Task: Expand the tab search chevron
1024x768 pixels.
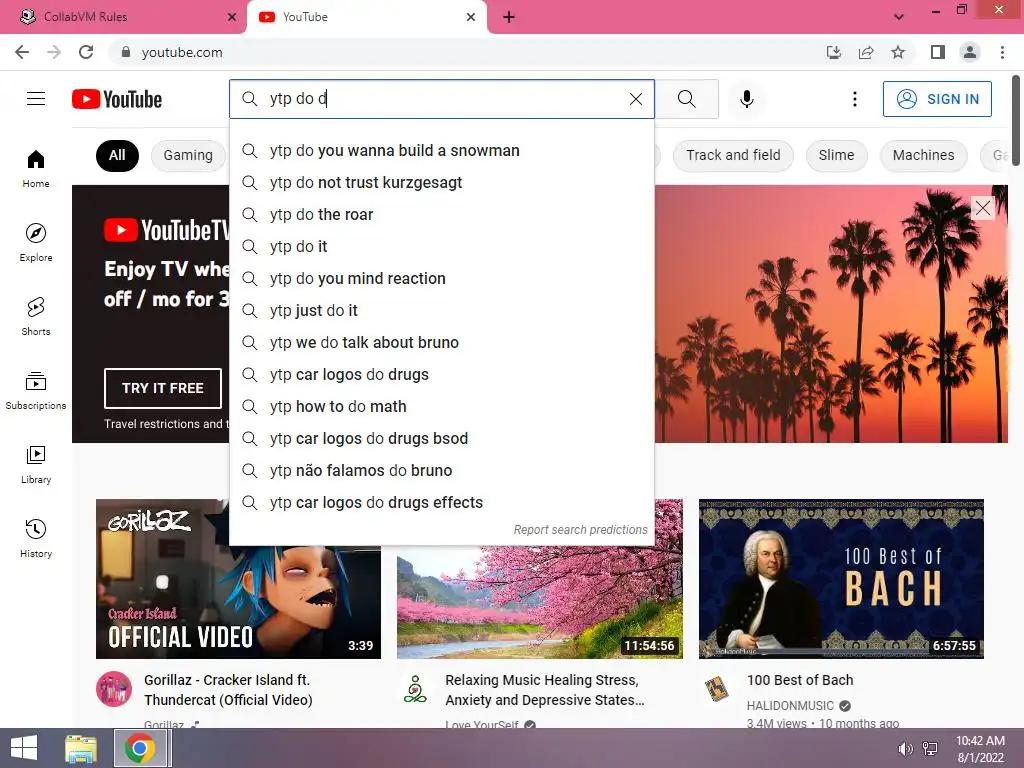Action: click(x=899, y=17)
